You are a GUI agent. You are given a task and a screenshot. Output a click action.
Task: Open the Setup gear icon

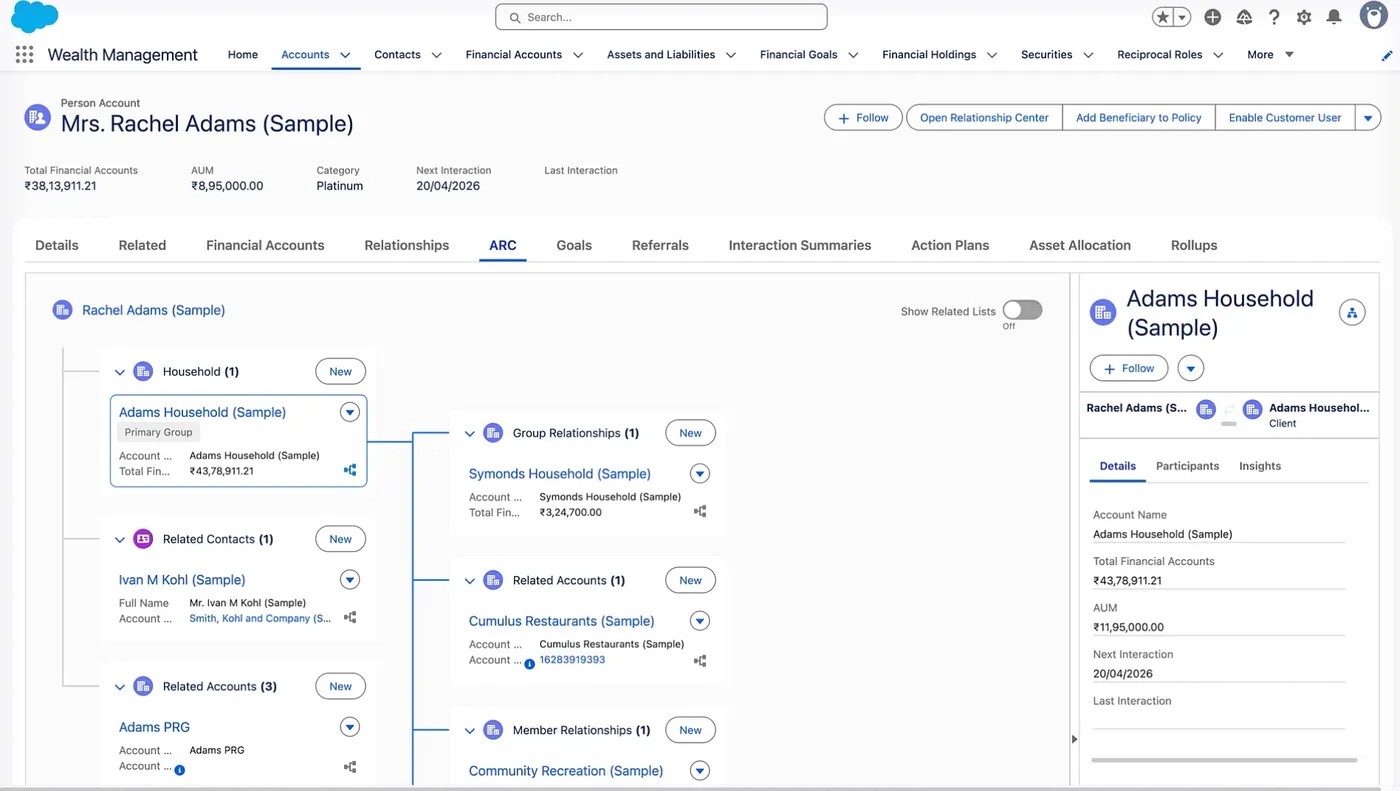click(x=1304, y=17)
